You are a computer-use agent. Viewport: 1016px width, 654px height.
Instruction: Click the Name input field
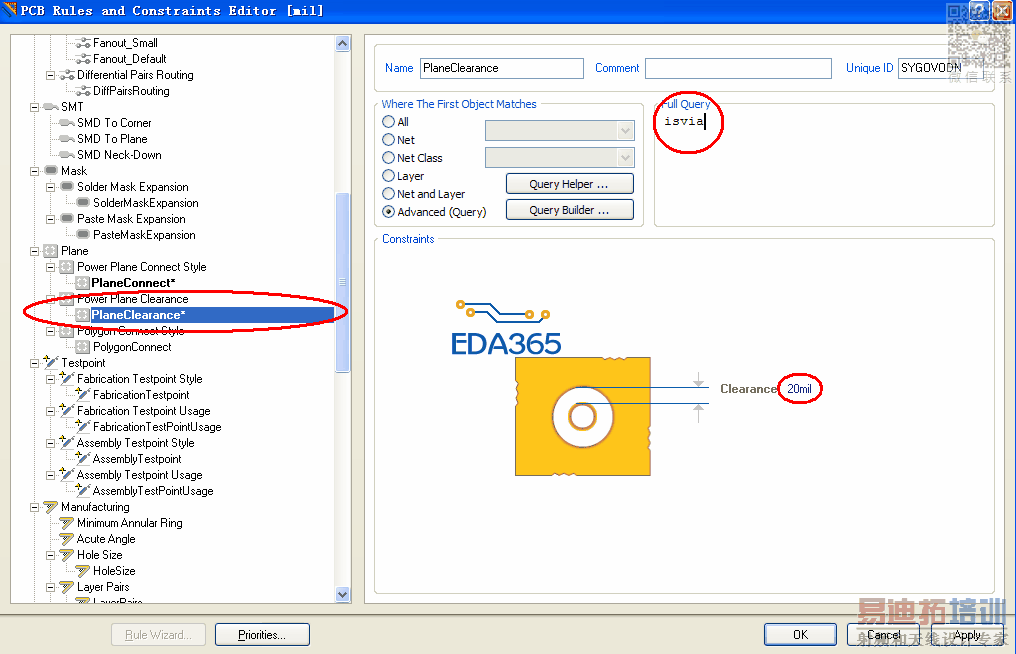click(x=502, y=68)
